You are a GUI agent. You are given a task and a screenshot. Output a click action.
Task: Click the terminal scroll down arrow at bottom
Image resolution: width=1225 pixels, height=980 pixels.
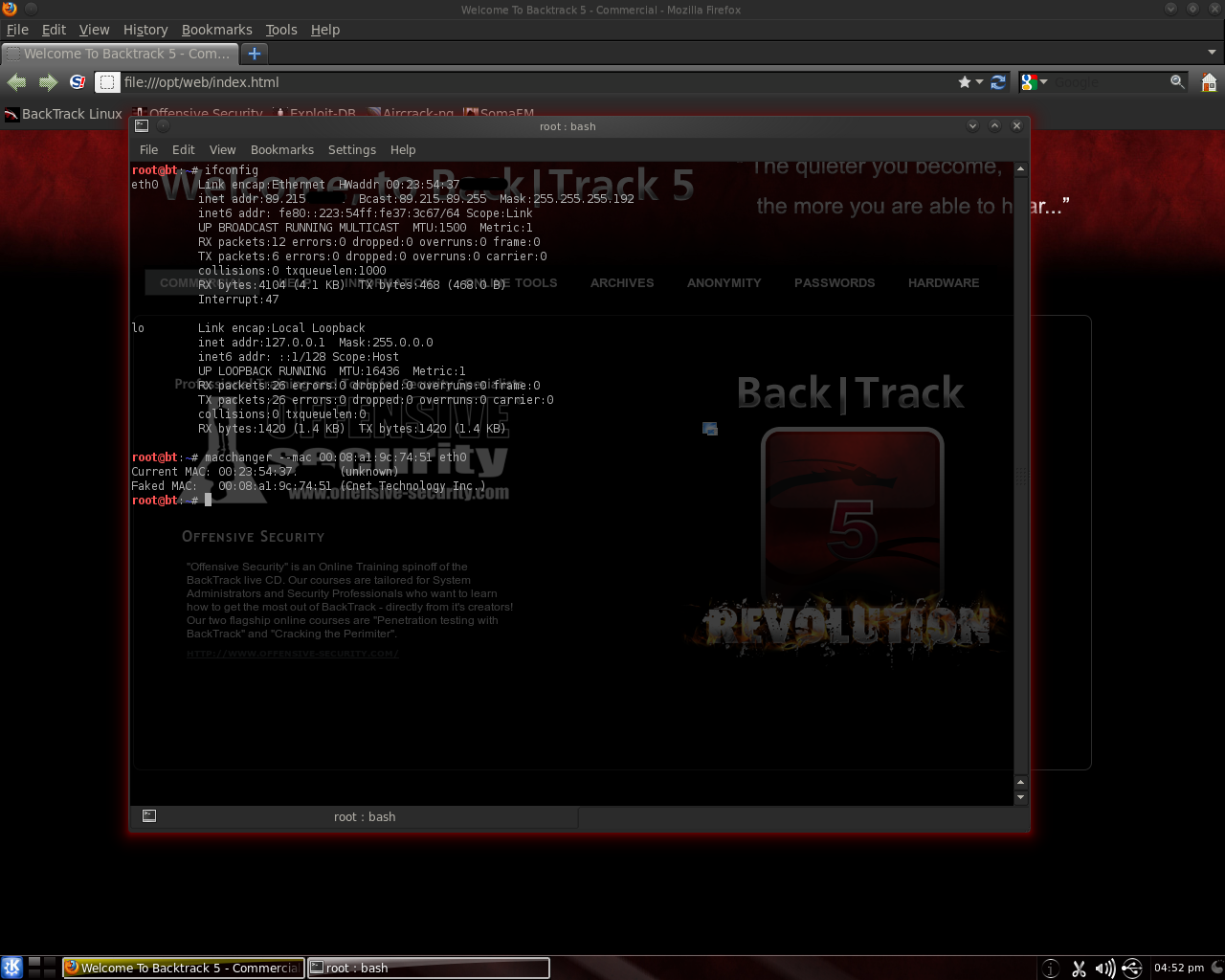(x=1020, y=797)
